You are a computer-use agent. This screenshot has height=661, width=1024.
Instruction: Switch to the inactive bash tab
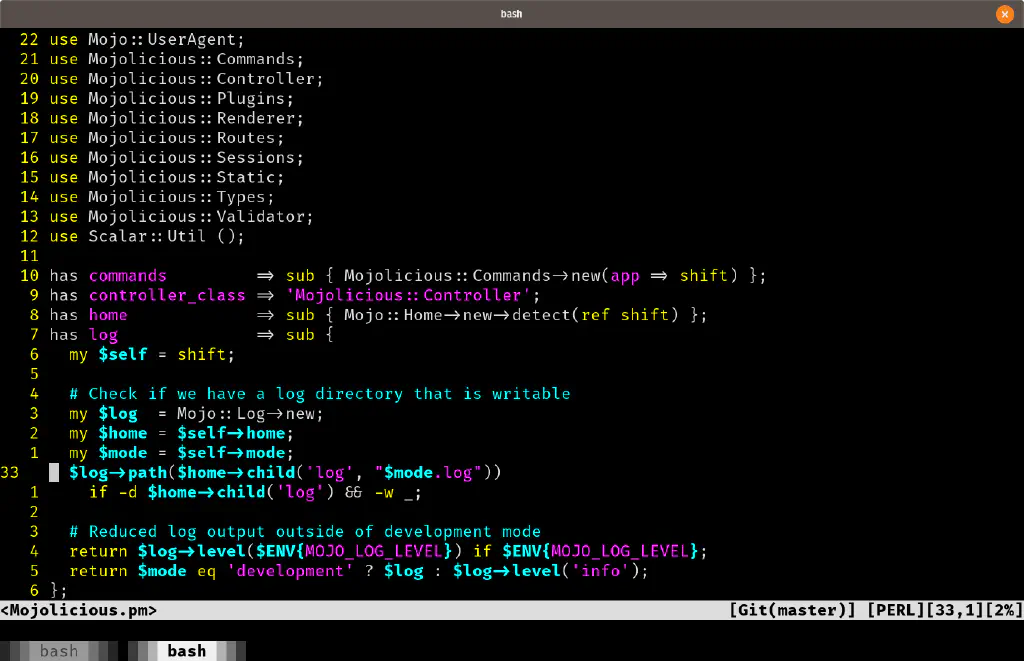tap(58, 651)
